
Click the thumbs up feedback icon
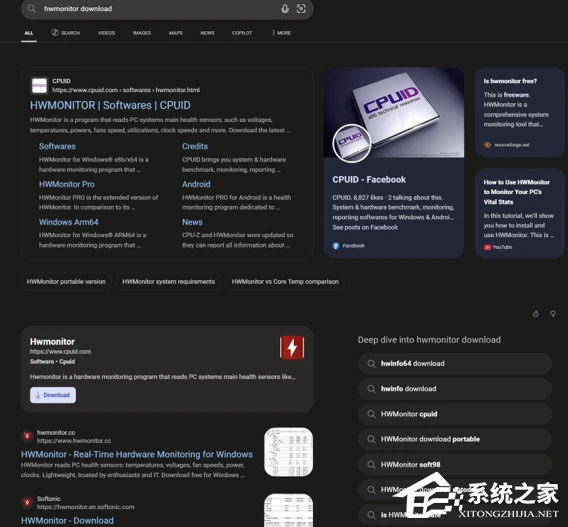point(535,314)
